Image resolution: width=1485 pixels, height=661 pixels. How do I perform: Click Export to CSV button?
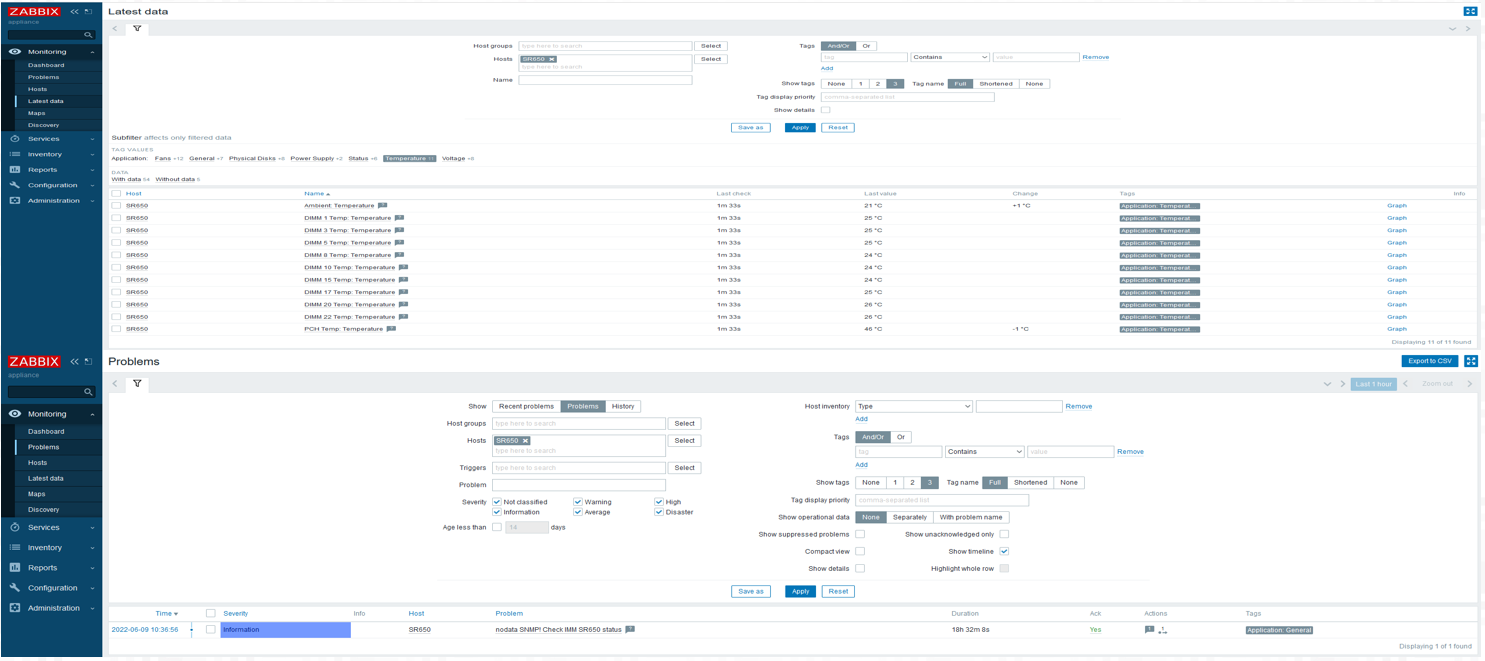[1429, 361]
